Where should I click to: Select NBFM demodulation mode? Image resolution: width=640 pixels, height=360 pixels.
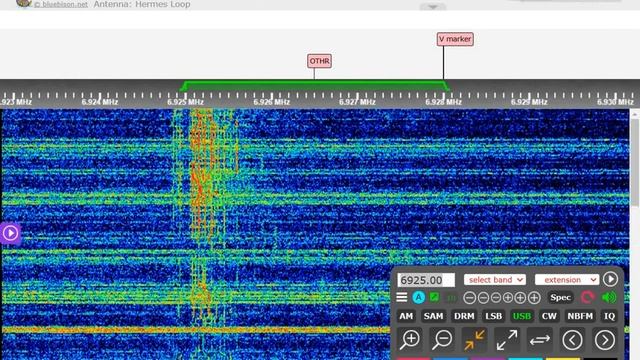[580, 316]
